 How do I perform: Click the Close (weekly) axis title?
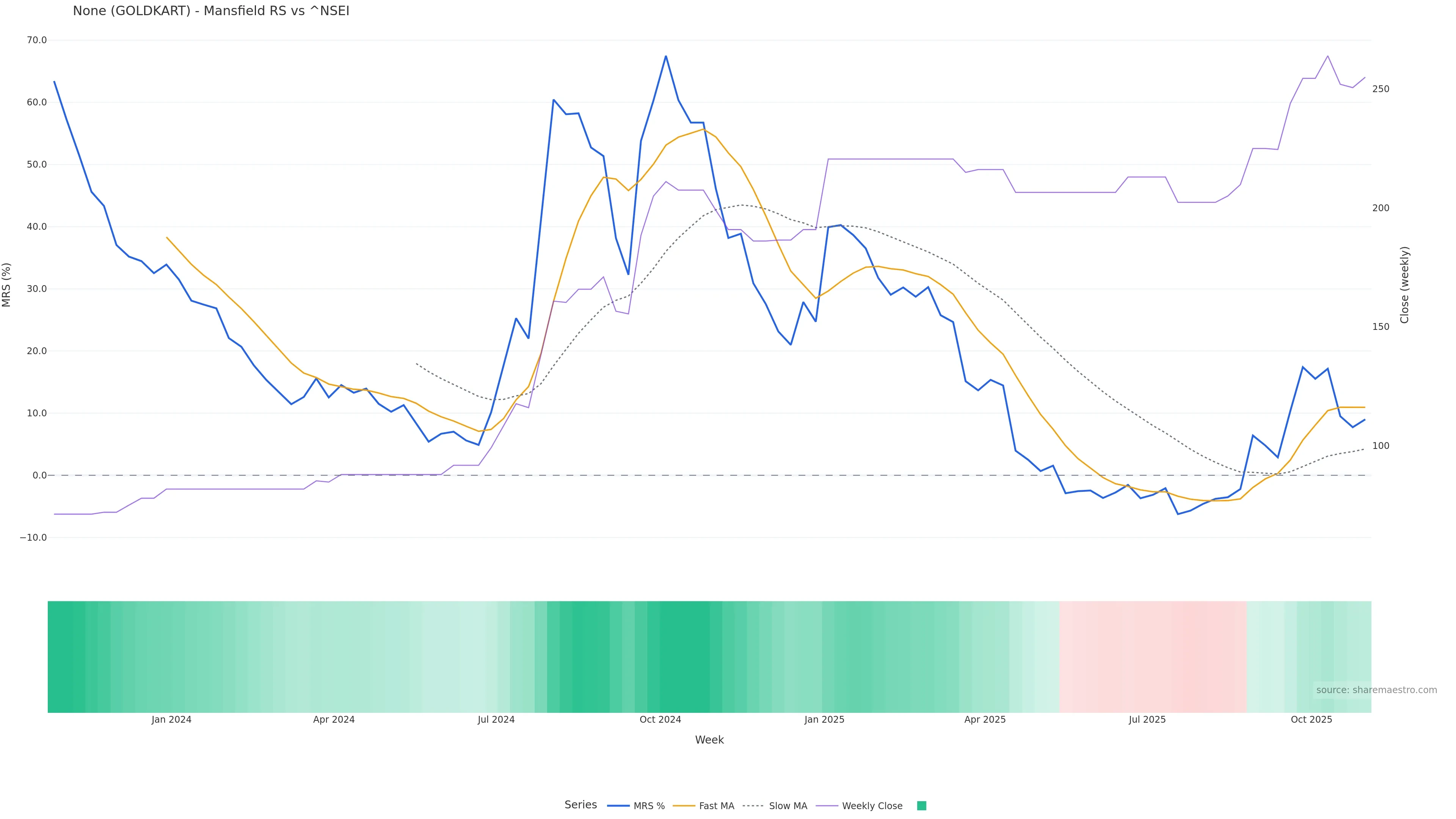(1404, 285)
